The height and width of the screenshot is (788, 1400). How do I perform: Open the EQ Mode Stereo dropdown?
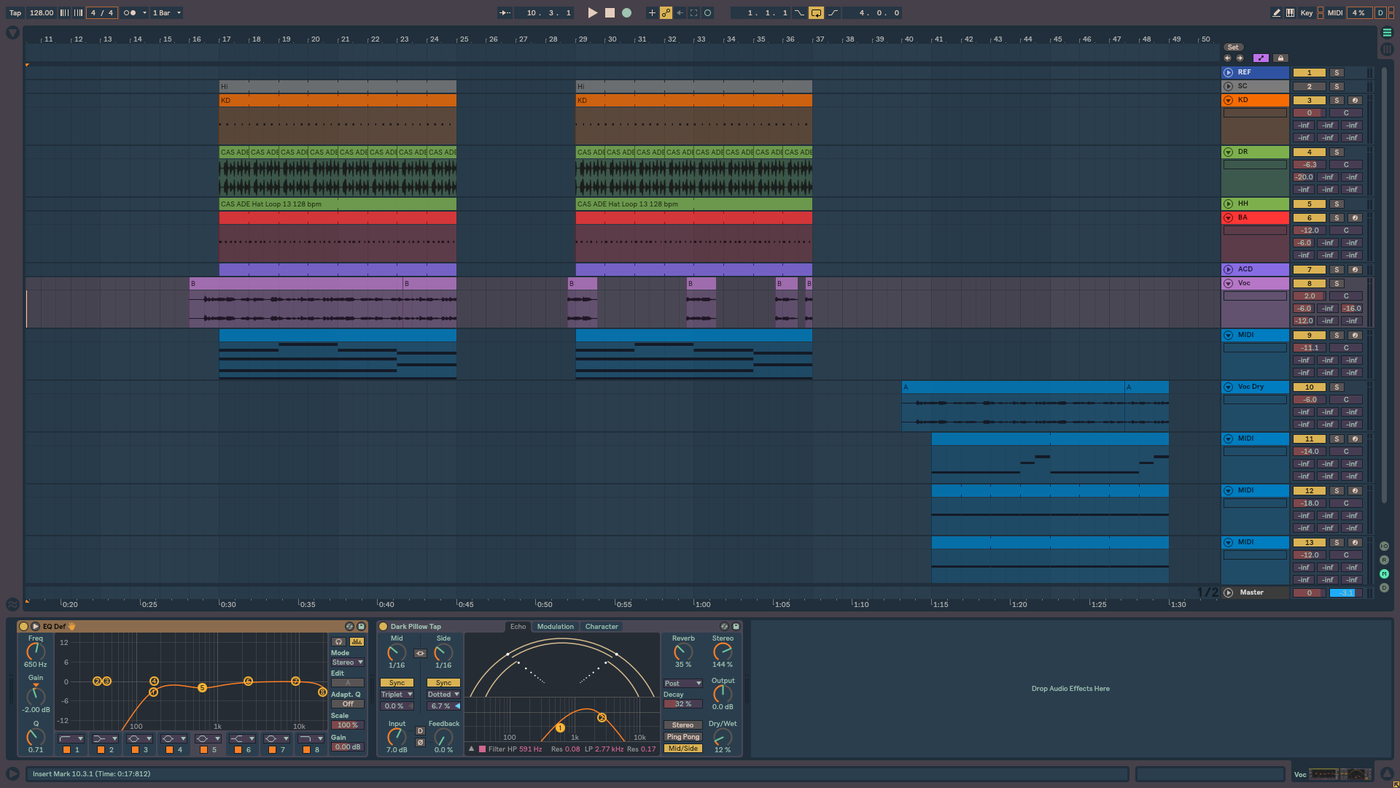[348, 662]
